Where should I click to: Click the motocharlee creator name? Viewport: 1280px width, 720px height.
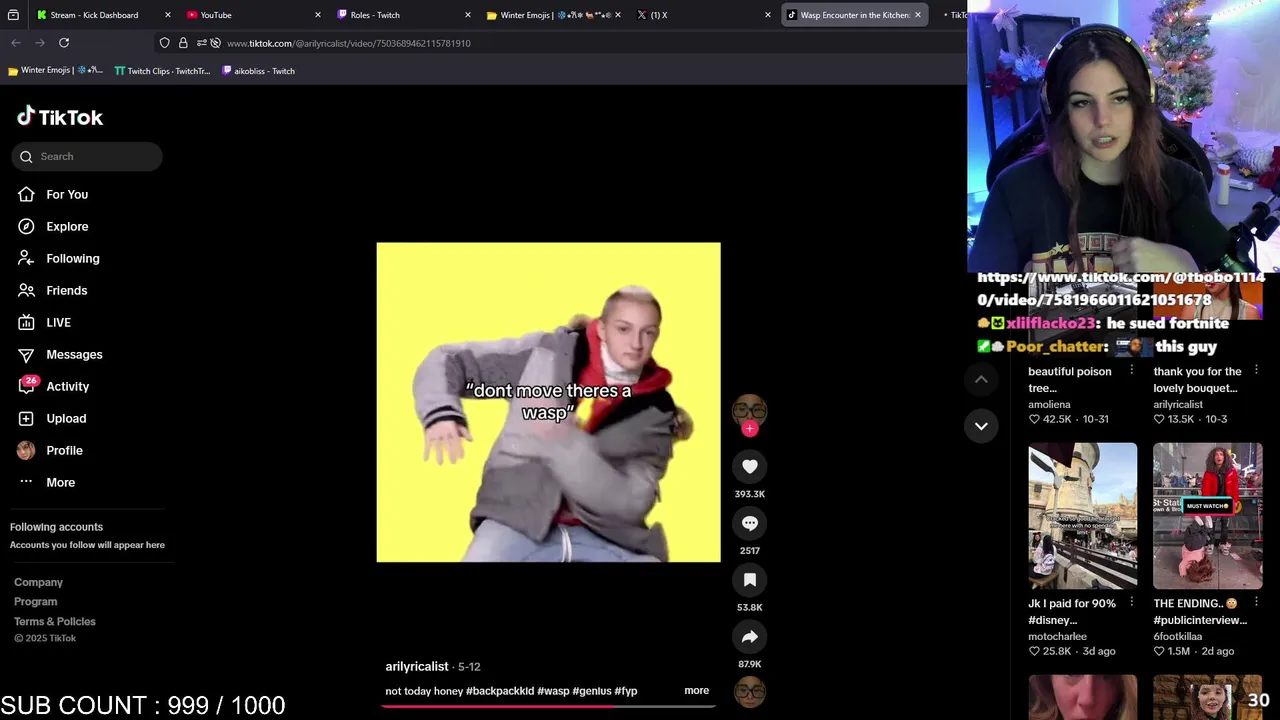pyautogui.click(x=1057, y=637)
